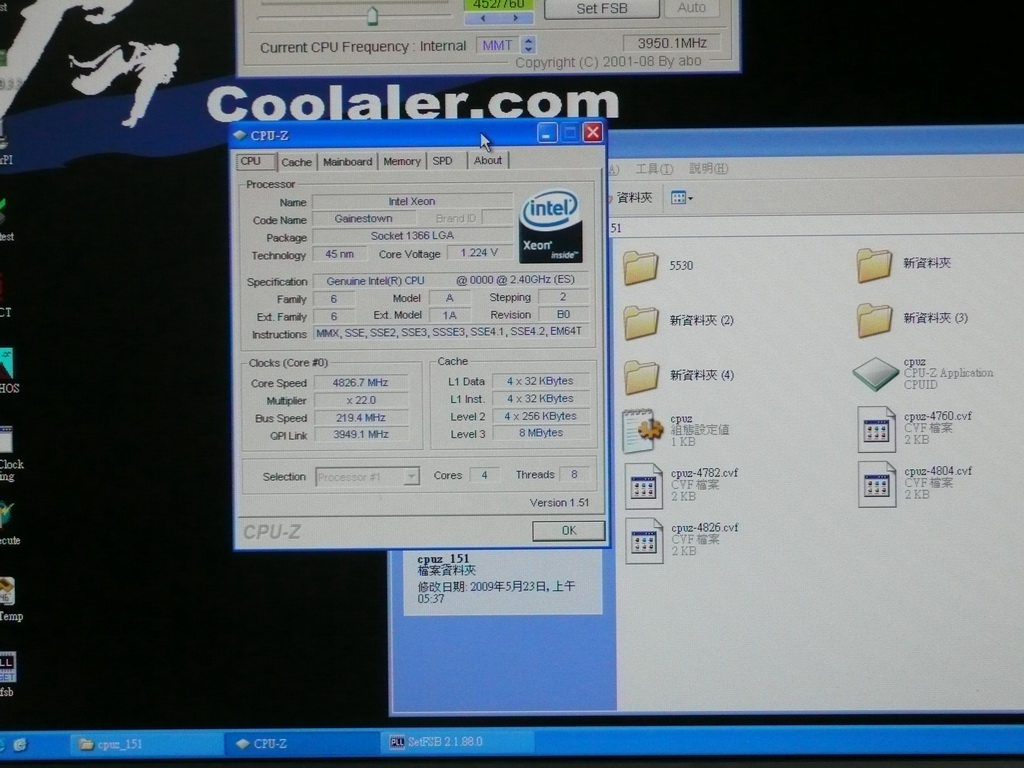This screenshot has width=1024, height=768.
Task: Select the cpuz-4782.cvf file
Action: (x=681, y=485)
